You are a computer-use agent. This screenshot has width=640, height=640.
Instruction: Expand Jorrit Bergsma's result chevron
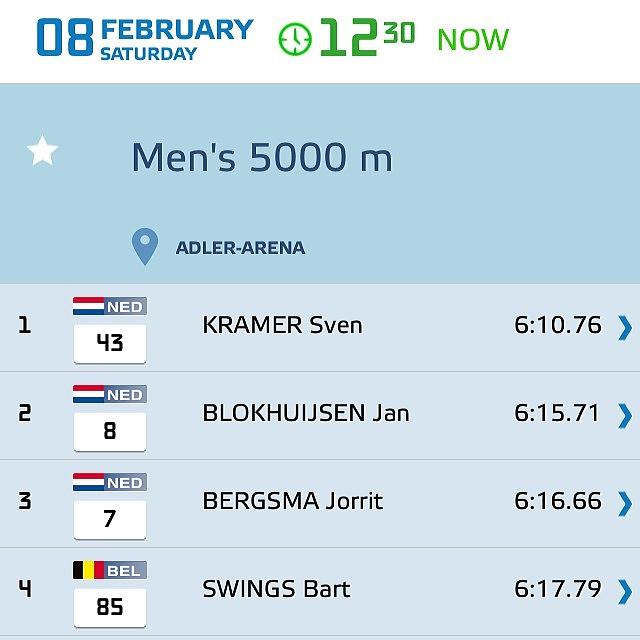625,503
